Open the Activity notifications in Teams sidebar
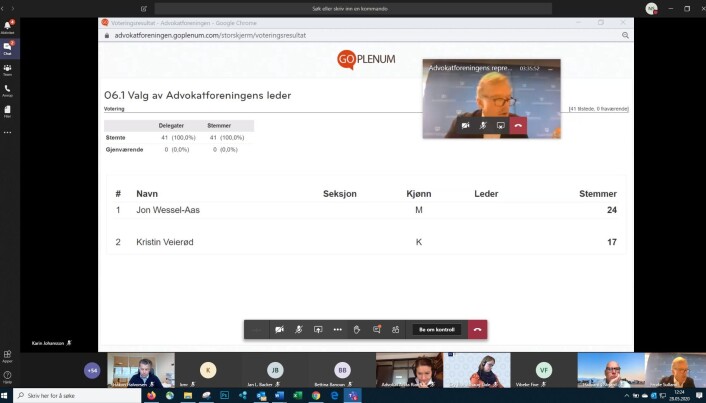This screenshot has width=706, height=403. click(8, 27)
